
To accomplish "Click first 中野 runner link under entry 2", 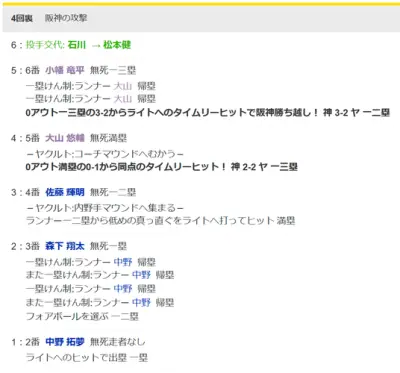I will [x=123, y=262].
